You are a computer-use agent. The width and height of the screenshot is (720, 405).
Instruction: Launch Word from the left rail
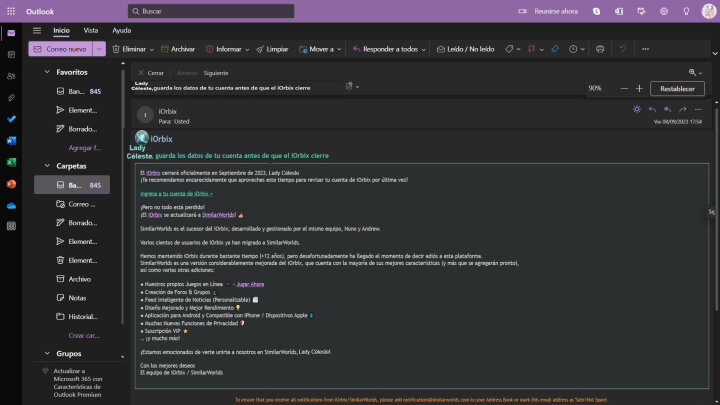[x=11, y=141]
